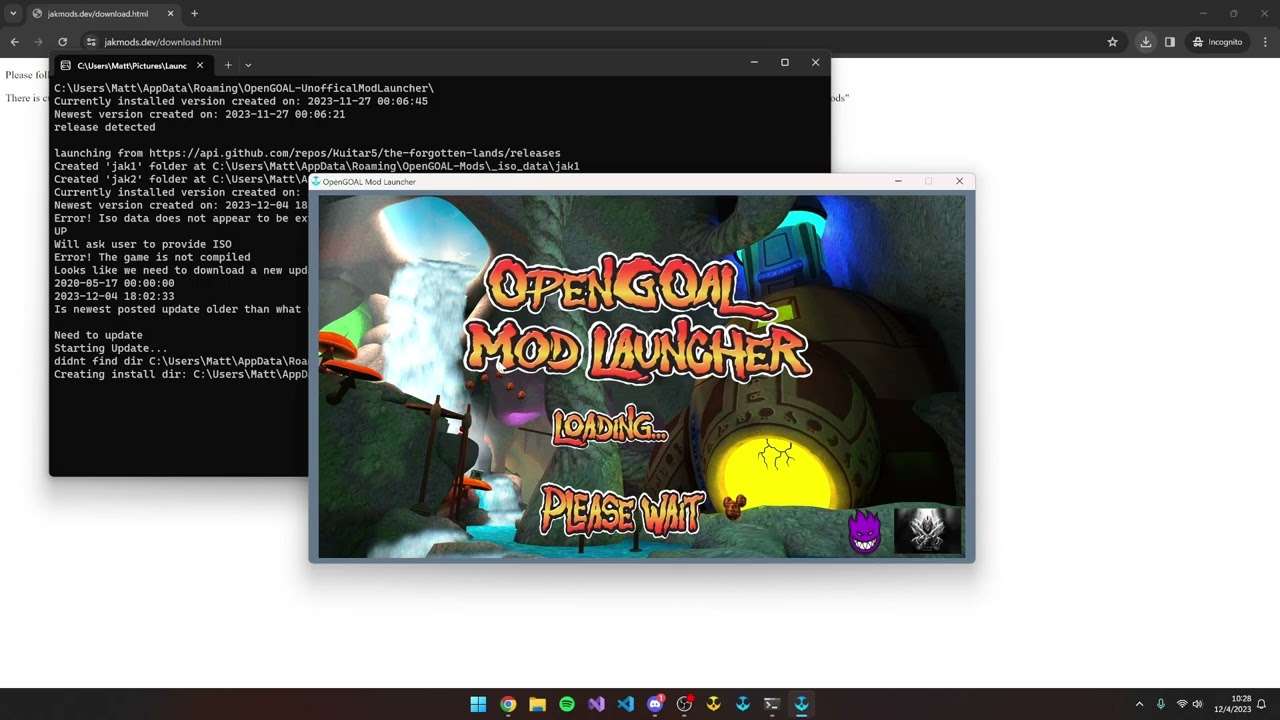The width and height of the screenshot is (1280, 720).
Task: Select the jakmods.dev/download.html Chrome tab
Action: pos(100,14)
